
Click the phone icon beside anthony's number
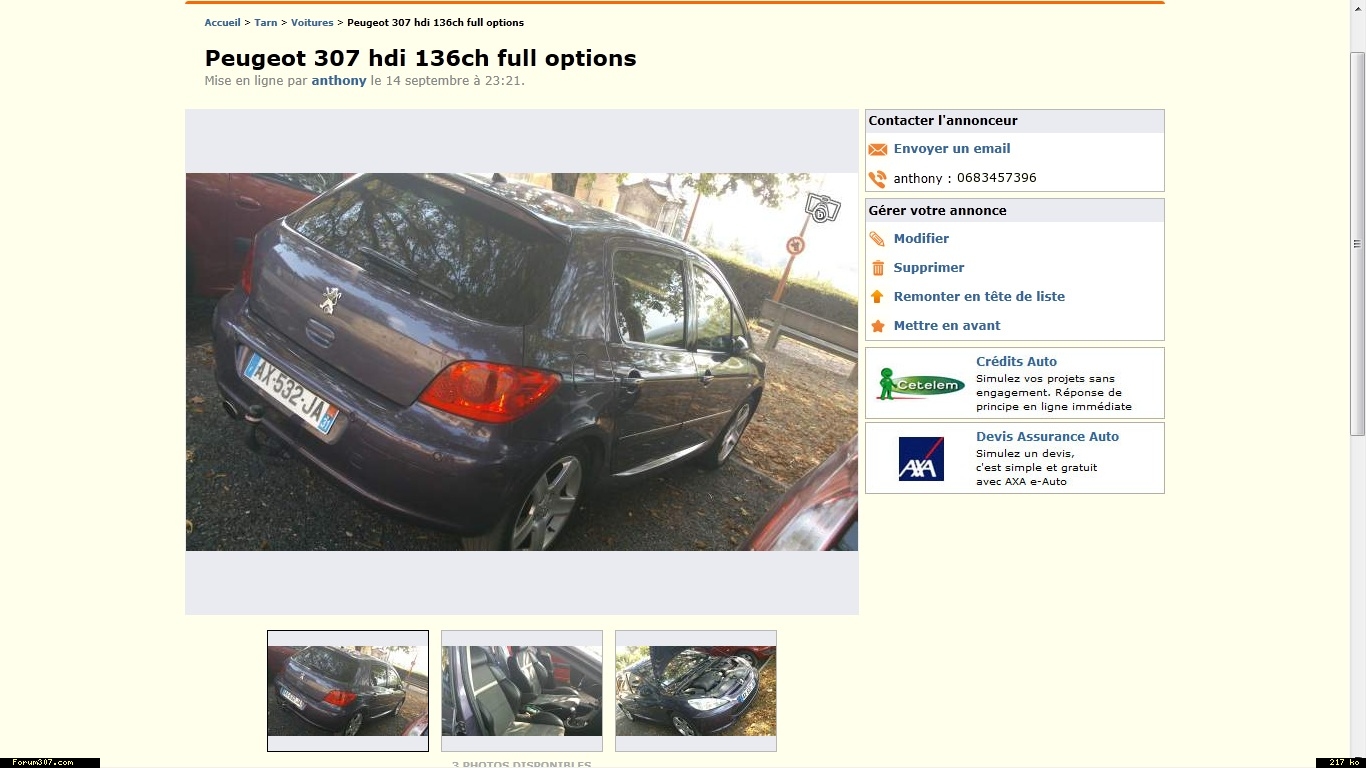pyautogui.click(x=877, y=179)
